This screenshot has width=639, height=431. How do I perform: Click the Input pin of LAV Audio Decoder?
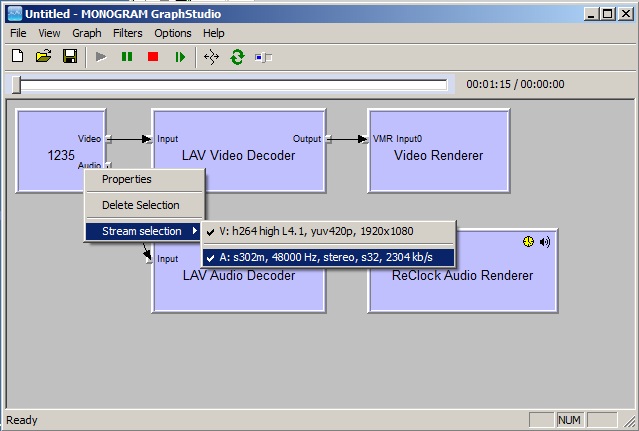149,259
